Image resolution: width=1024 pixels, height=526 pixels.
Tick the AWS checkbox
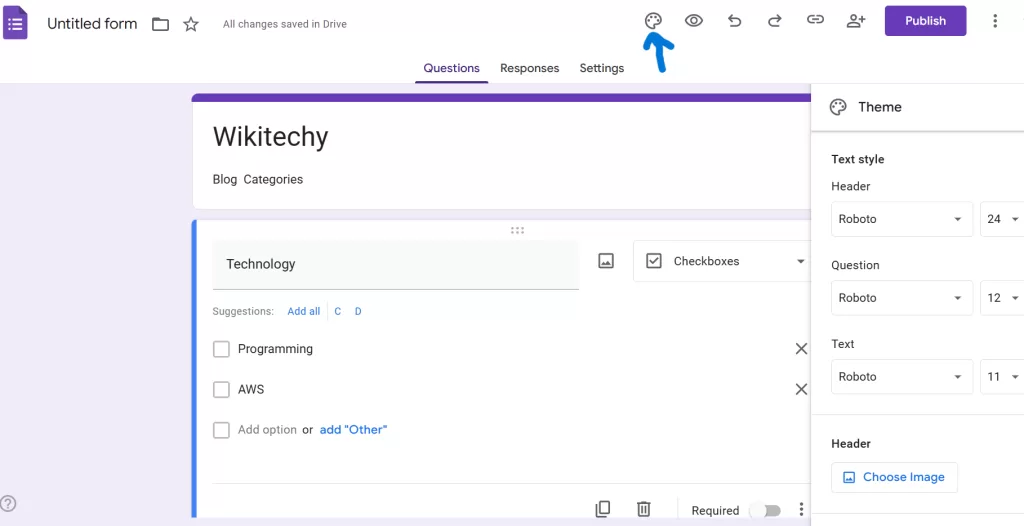221,390
